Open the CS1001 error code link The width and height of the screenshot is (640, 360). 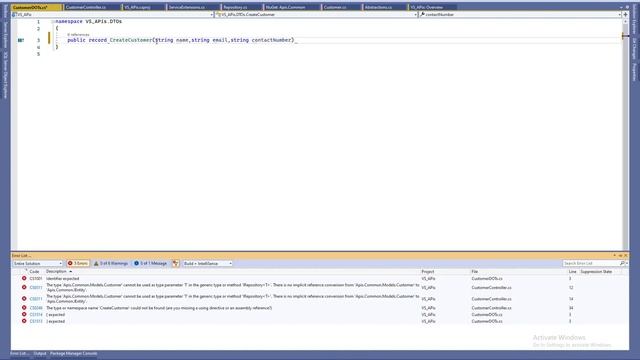[x=36, y=278]
